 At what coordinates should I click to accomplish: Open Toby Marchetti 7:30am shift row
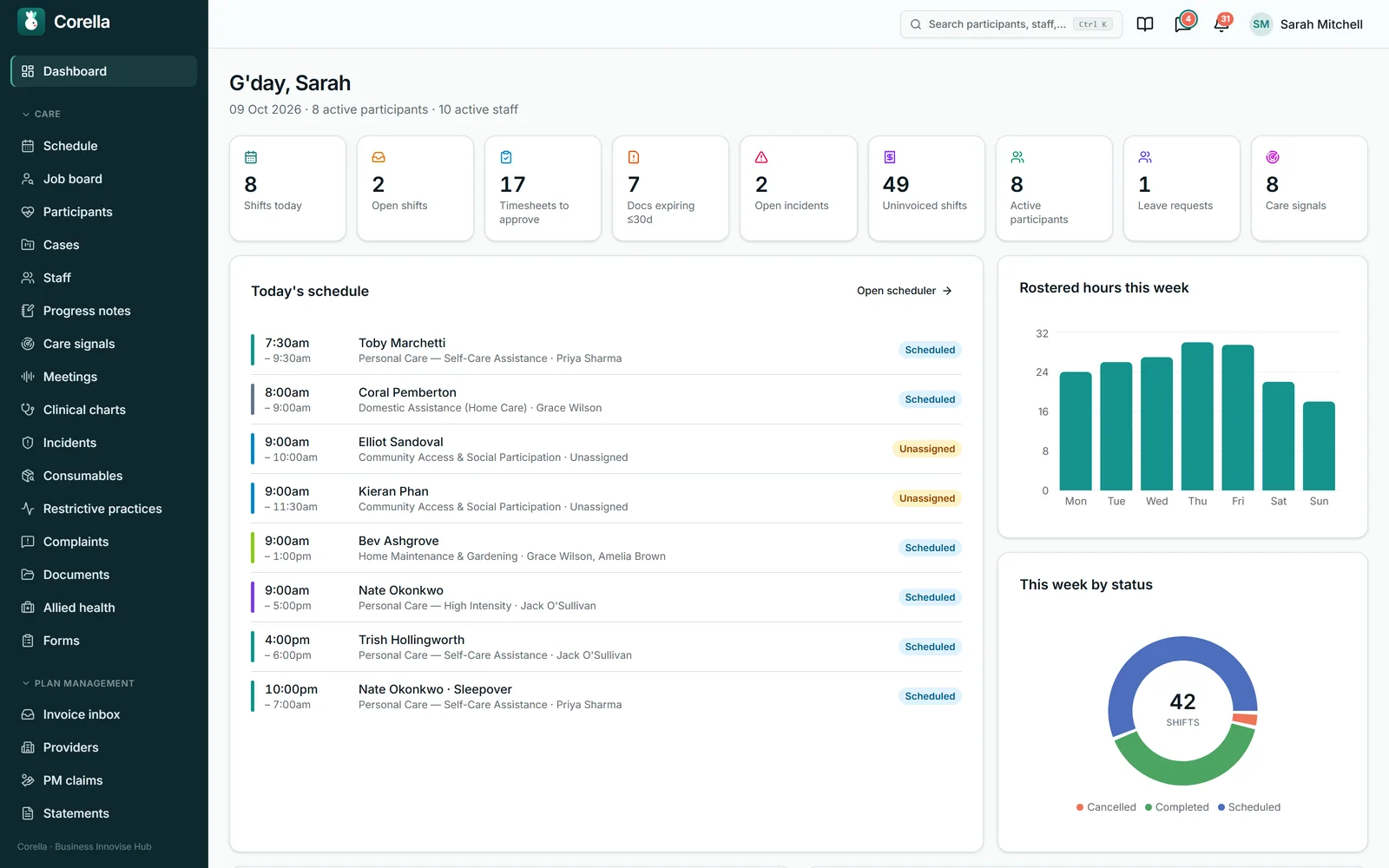[606, 350]
